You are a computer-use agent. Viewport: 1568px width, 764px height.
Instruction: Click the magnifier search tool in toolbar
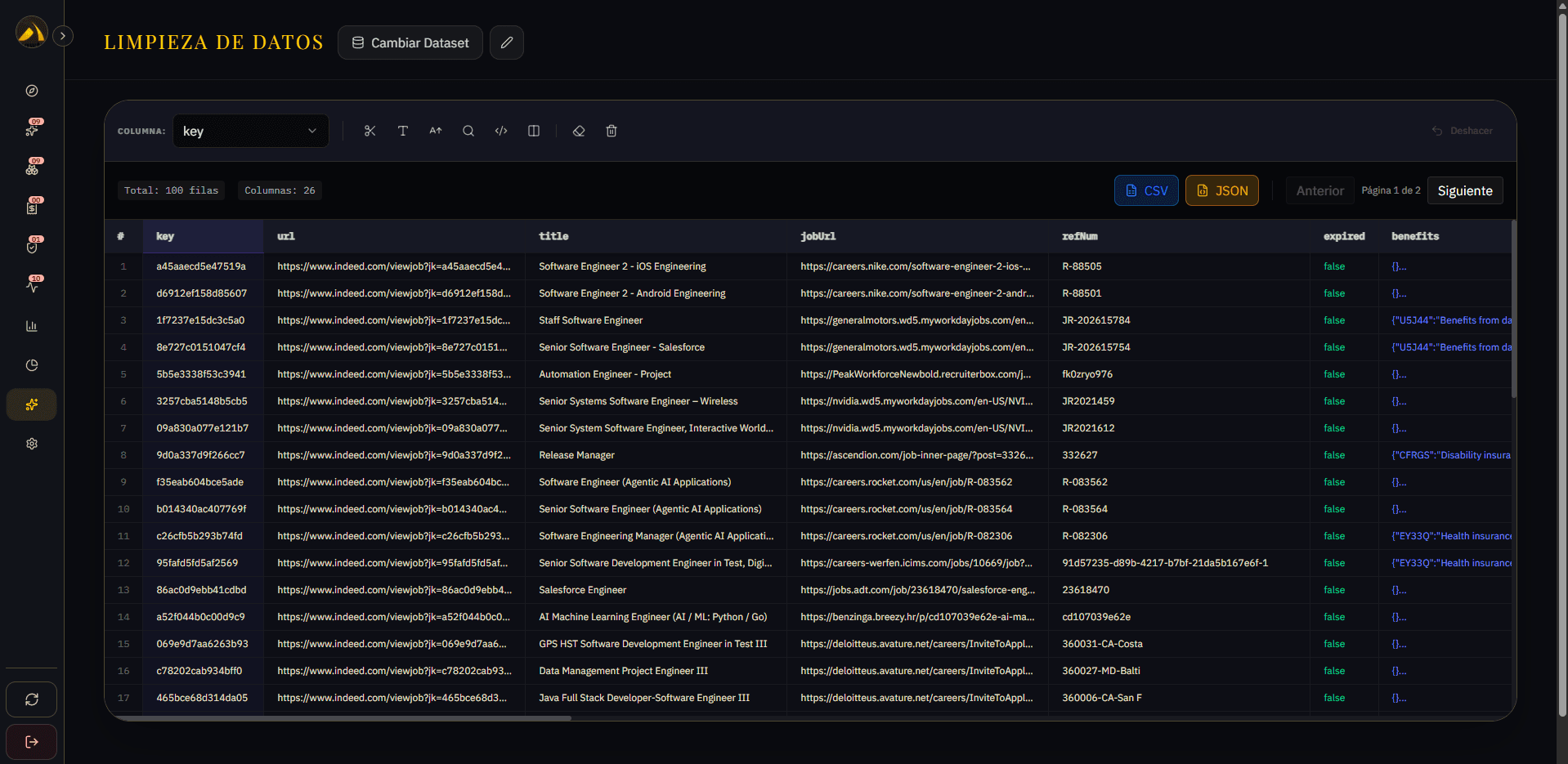468,131
